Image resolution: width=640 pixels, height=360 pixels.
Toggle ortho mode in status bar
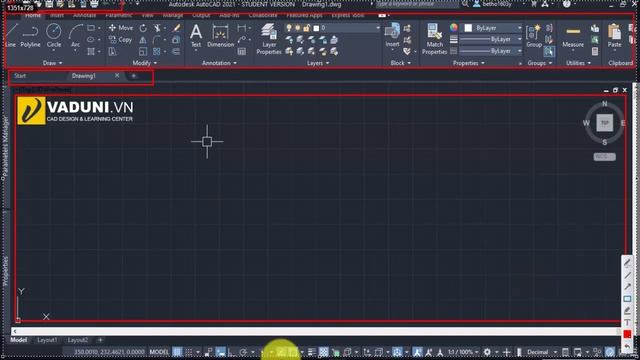pos(232,352)
